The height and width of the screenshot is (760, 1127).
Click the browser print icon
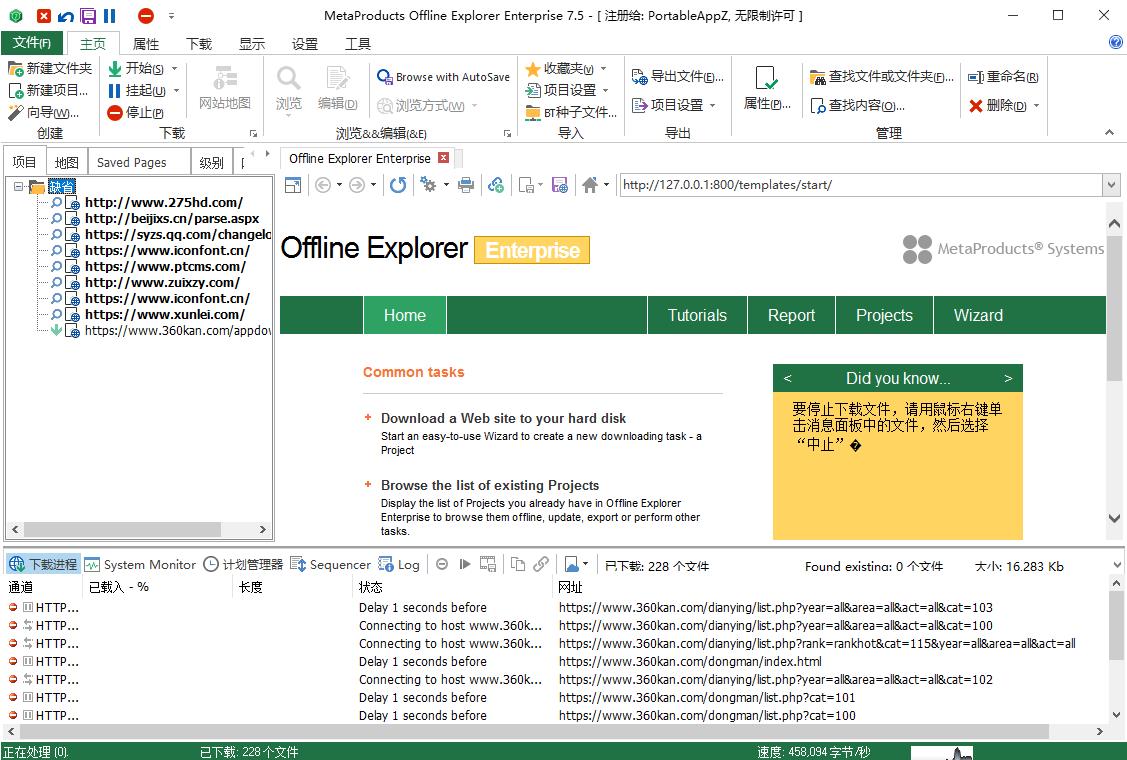tap(466, 186)
